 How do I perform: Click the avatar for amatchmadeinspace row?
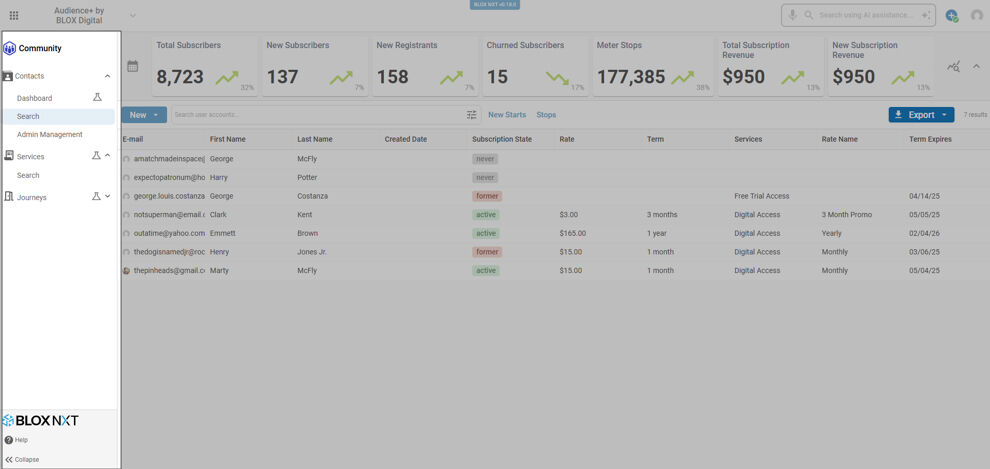126,159
